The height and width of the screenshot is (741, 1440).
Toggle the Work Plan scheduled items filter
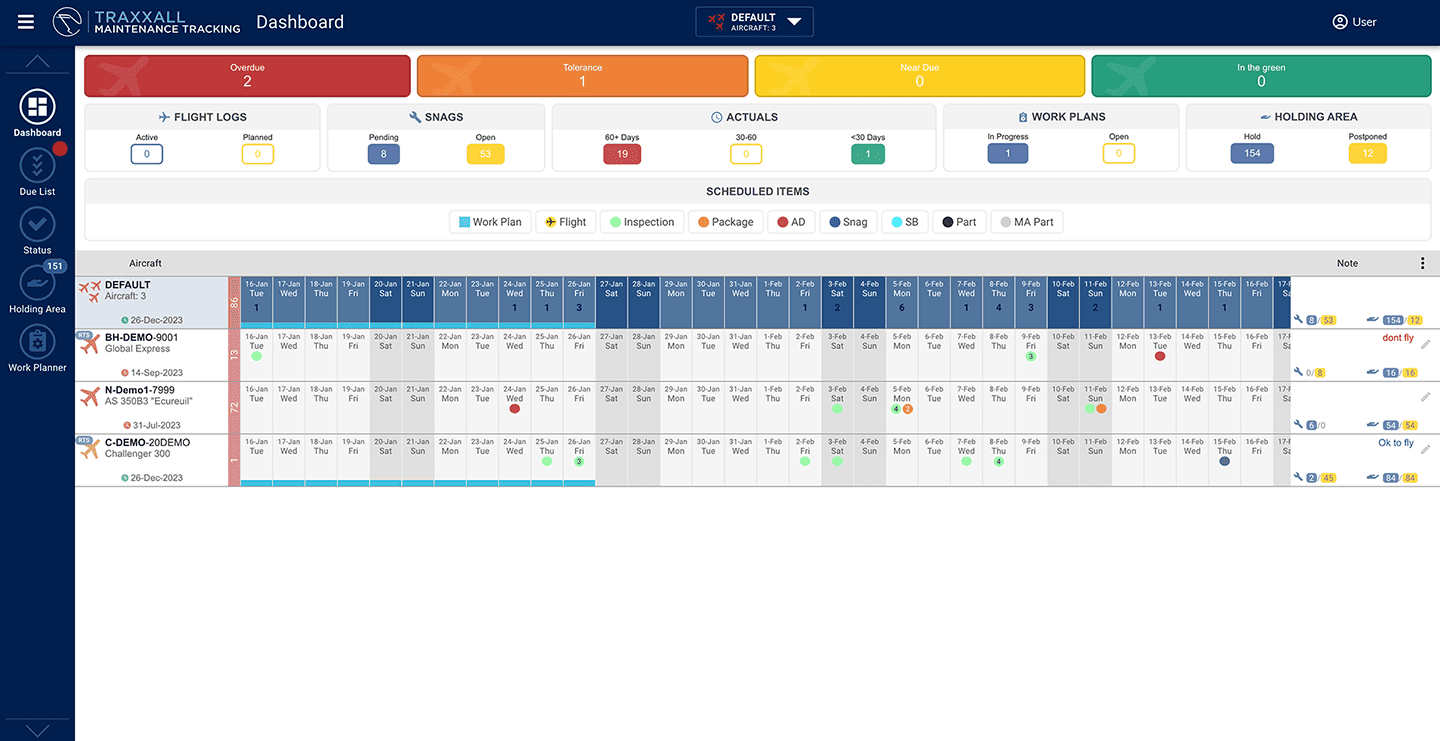coord(490,221)
